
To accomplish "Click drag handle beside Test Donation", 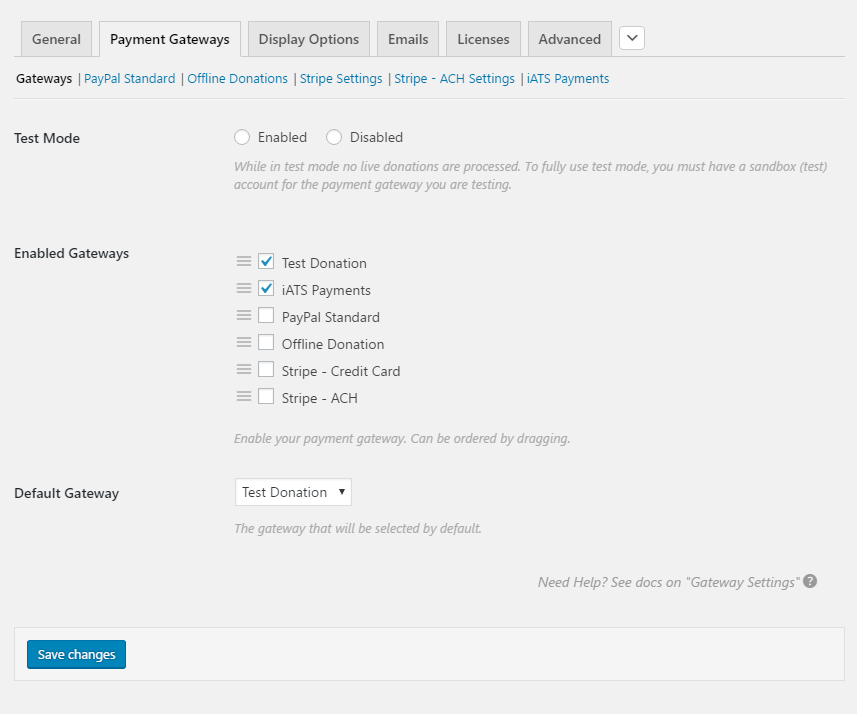I will [x=244, y=261].
